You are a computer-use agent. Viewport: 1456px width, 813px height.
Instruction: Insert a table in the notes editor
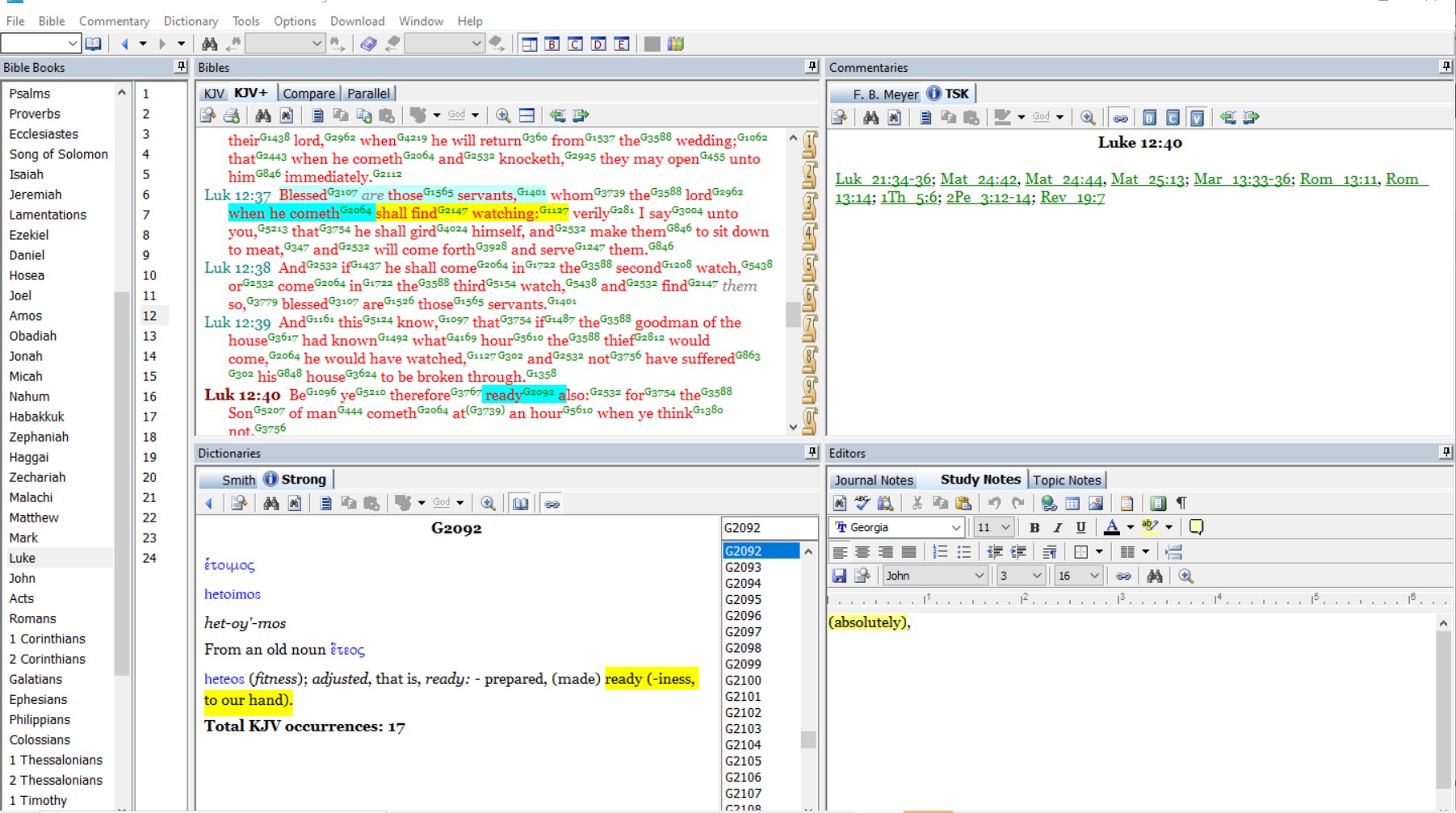[x=1072, y=503]
